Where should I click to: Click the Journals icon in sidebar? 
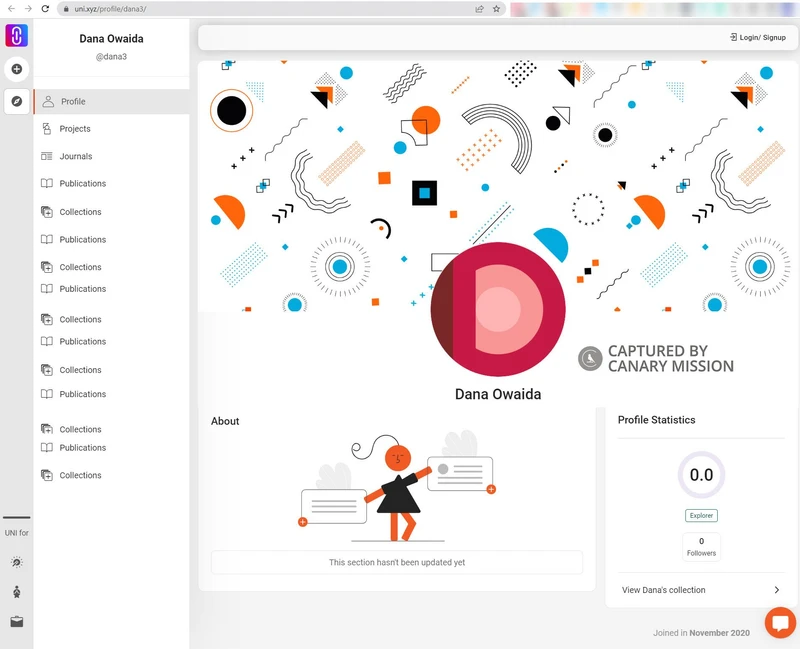point(46,156)
